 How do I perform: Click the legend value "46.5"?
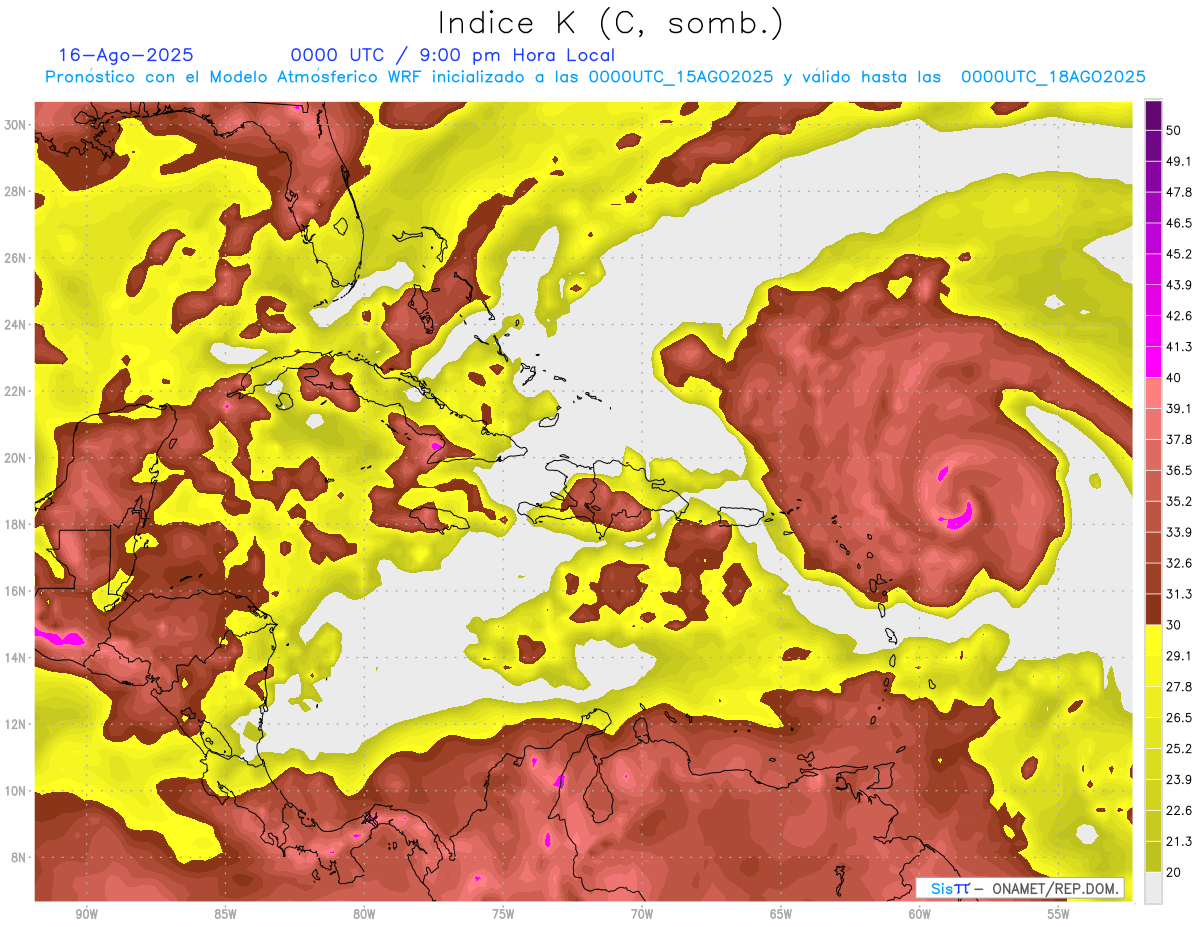point(1179,223)
